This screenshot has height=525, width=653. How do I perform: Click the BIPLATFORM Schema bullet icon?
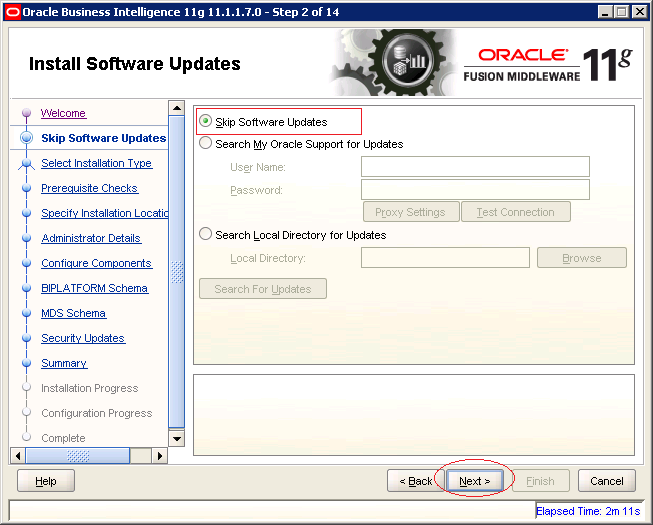26,288
